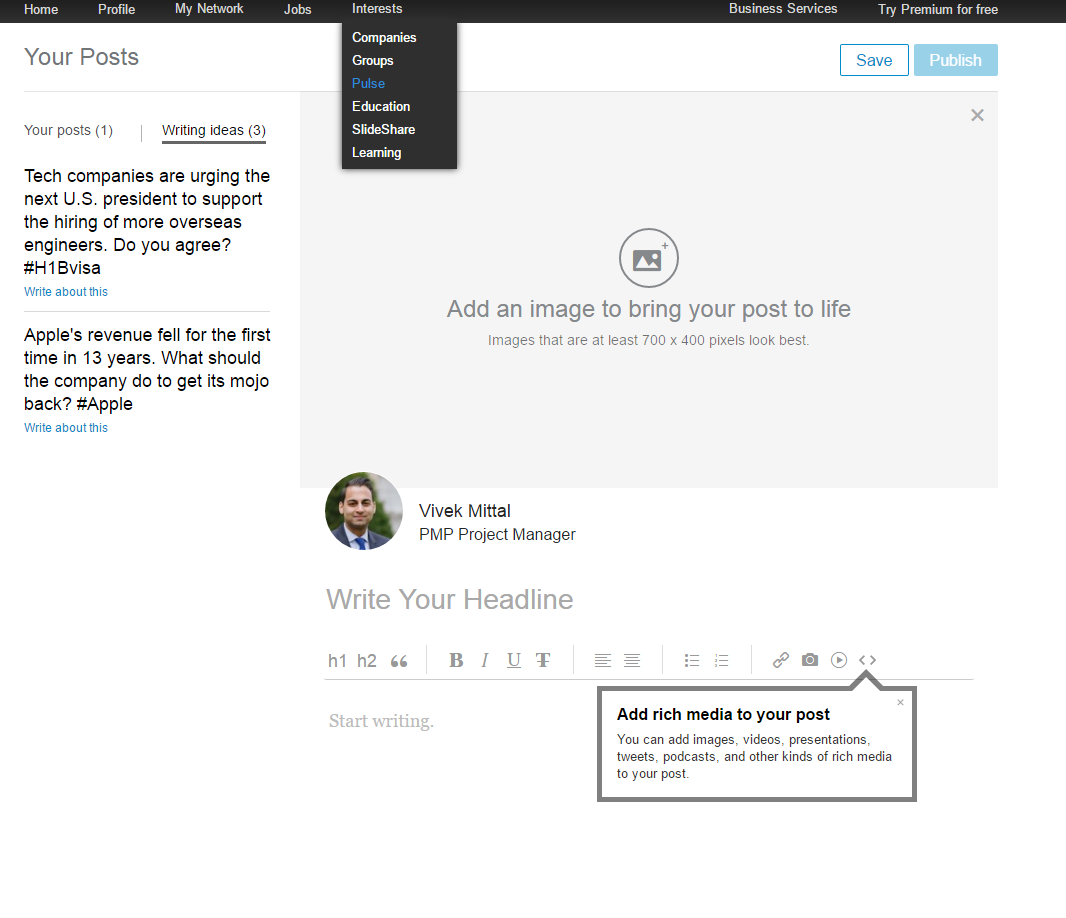Image resolution: width=1066 pixels, height=918 pixels.
Task: Select Education from the Interests dropdown
Action: [381, 107]
